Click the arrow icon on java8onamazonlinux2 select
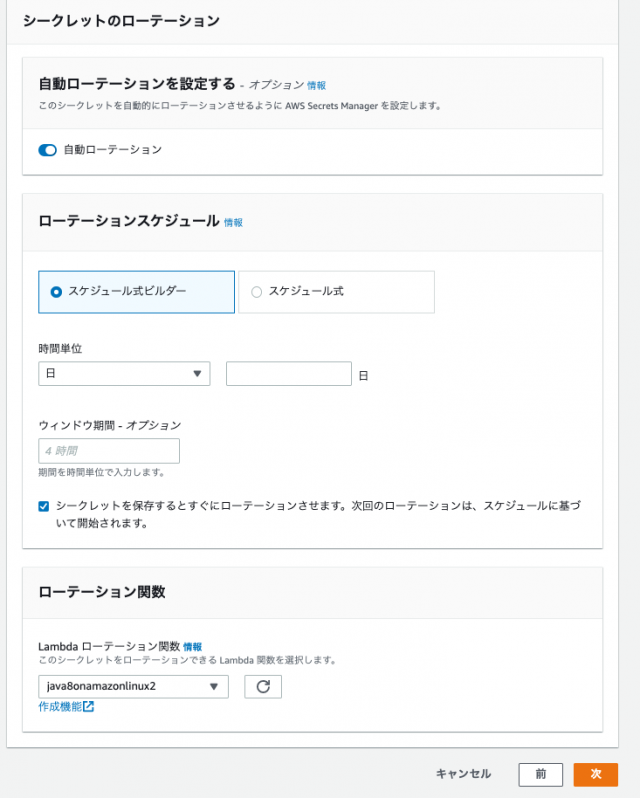This screenshot has height=798, width=640. [x=214, y=687]
